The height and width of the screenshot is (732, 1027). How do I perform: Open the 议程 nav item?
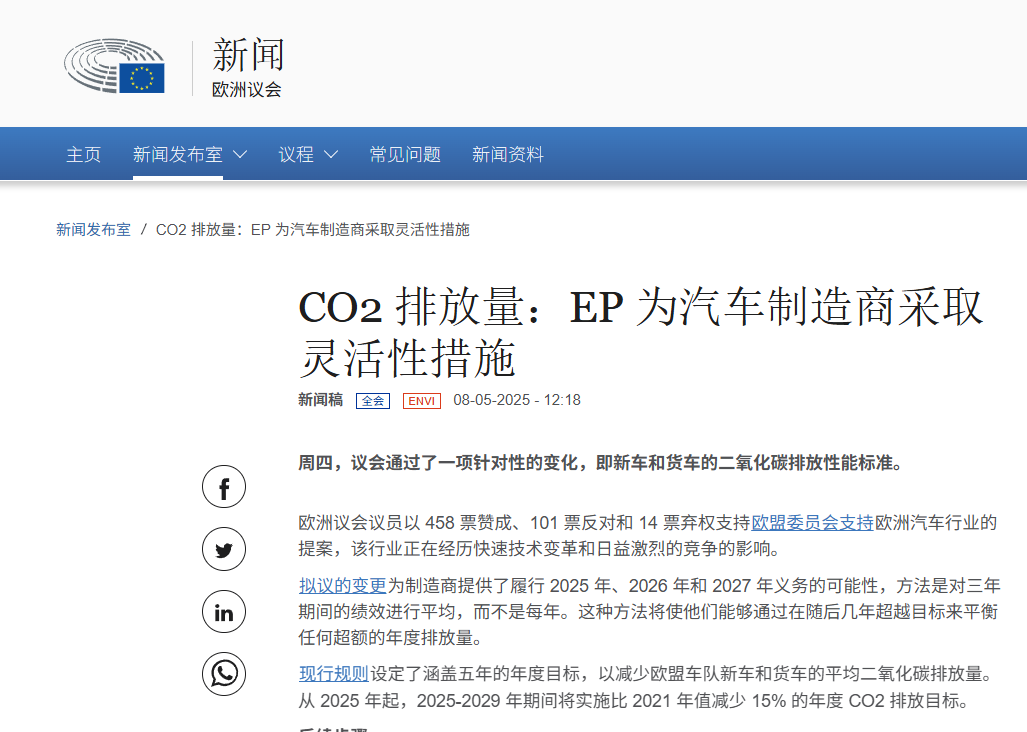[296, 155]
